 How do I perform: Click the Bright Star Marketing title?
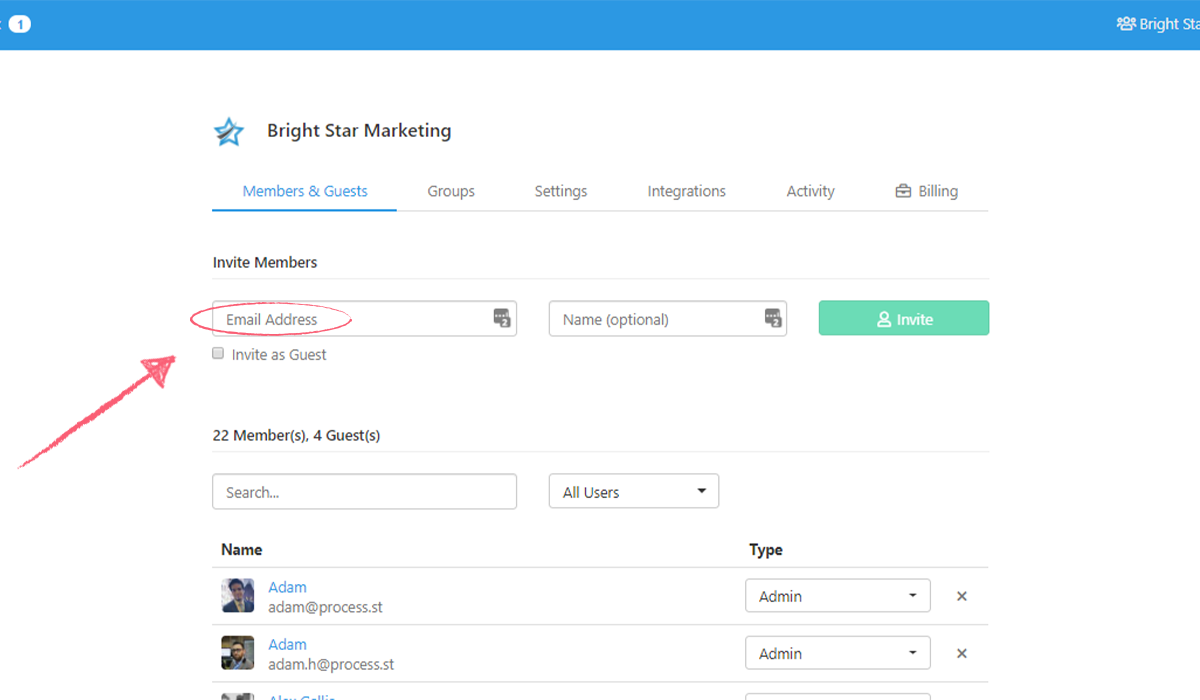pos(359,131)
